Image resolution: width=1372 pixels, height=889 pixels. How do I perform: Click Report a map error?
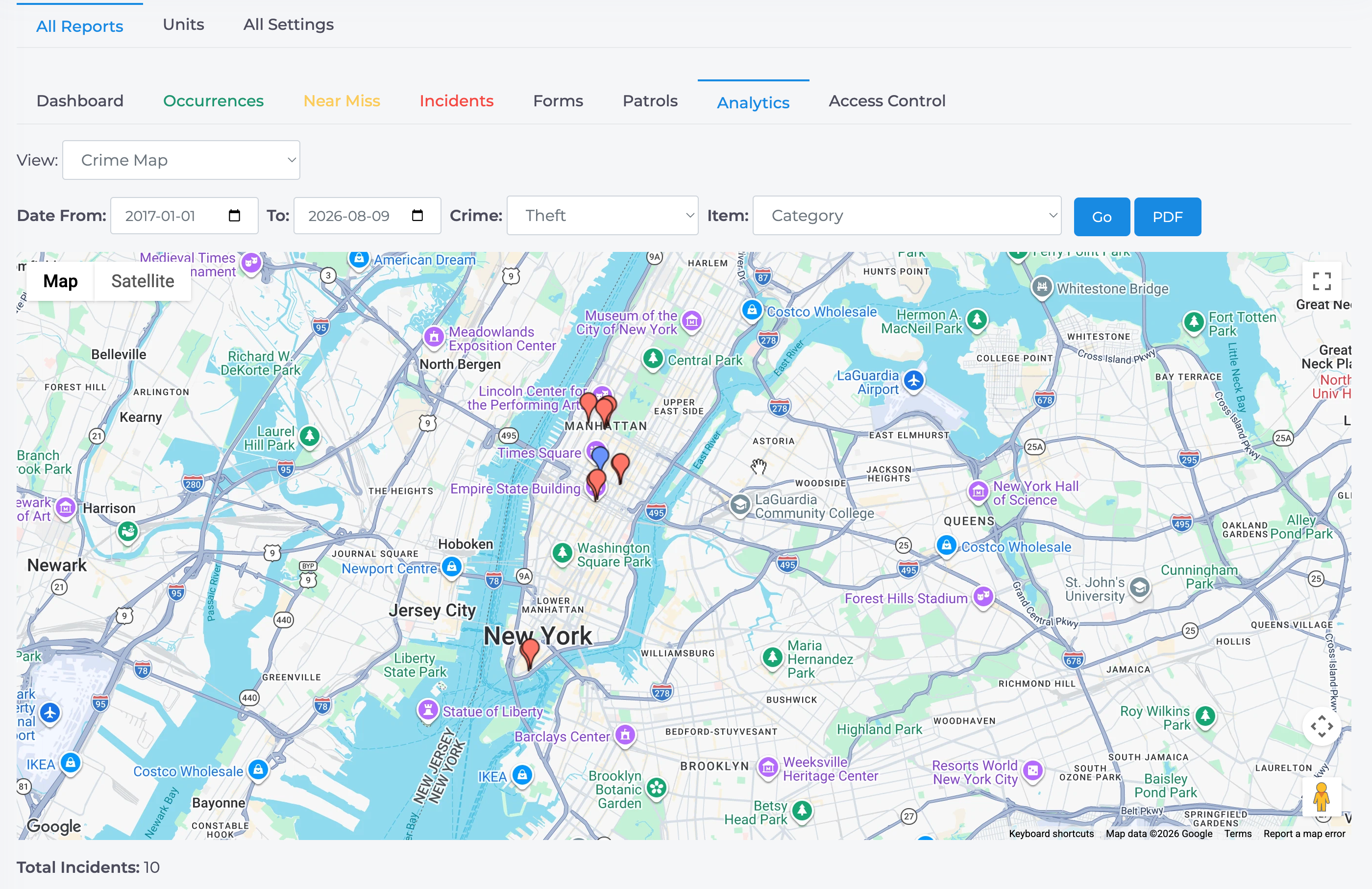[x=1304, y=834]
